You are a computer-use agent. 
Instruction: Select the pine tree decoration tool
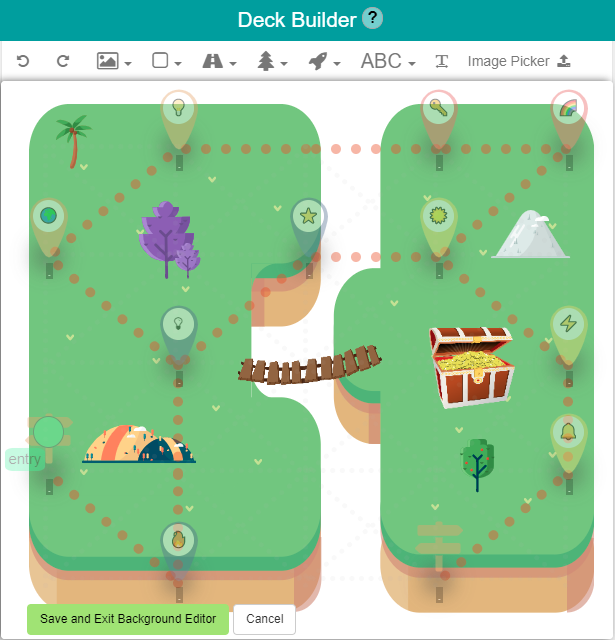266,61
